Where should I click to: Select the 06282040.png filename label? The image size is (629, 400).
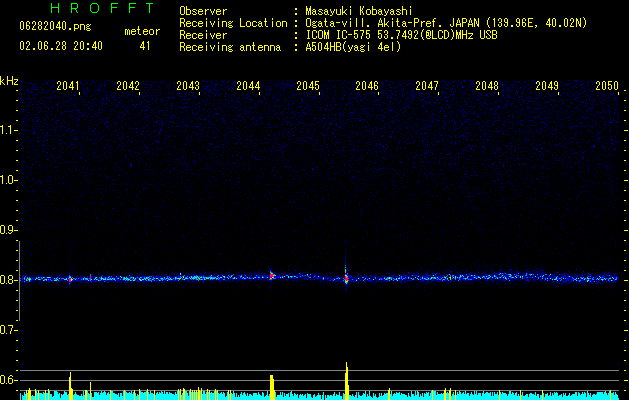55,27
